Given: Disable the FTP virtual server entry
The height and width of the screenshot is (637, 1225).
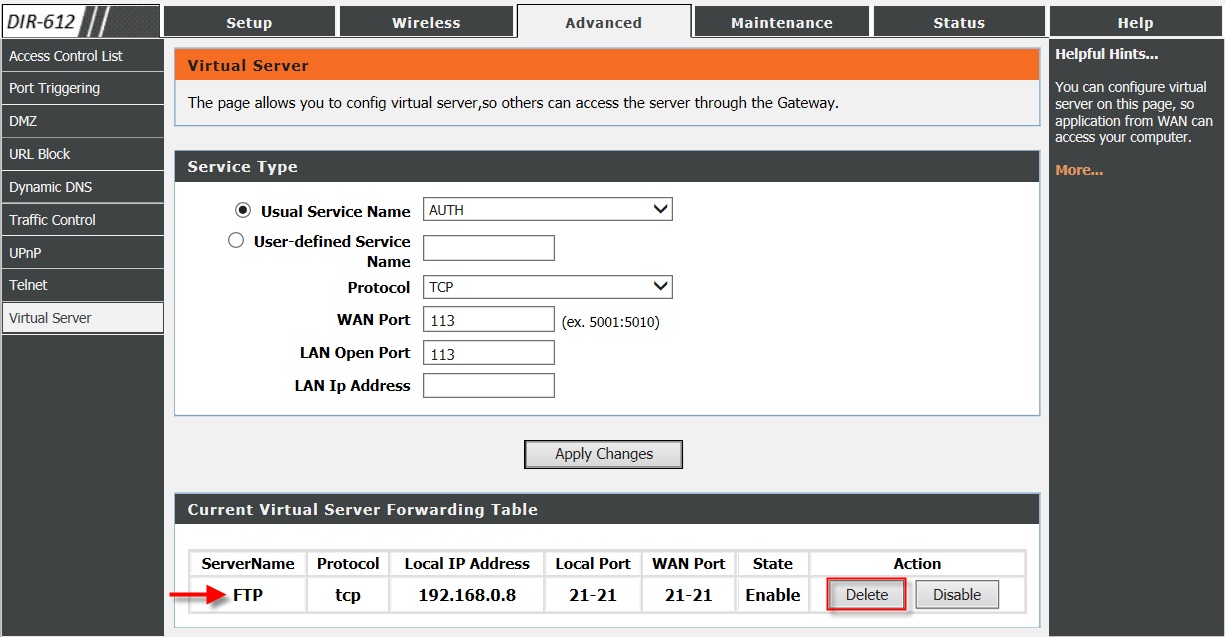Looking at the screenshot, I should [957, 595].
